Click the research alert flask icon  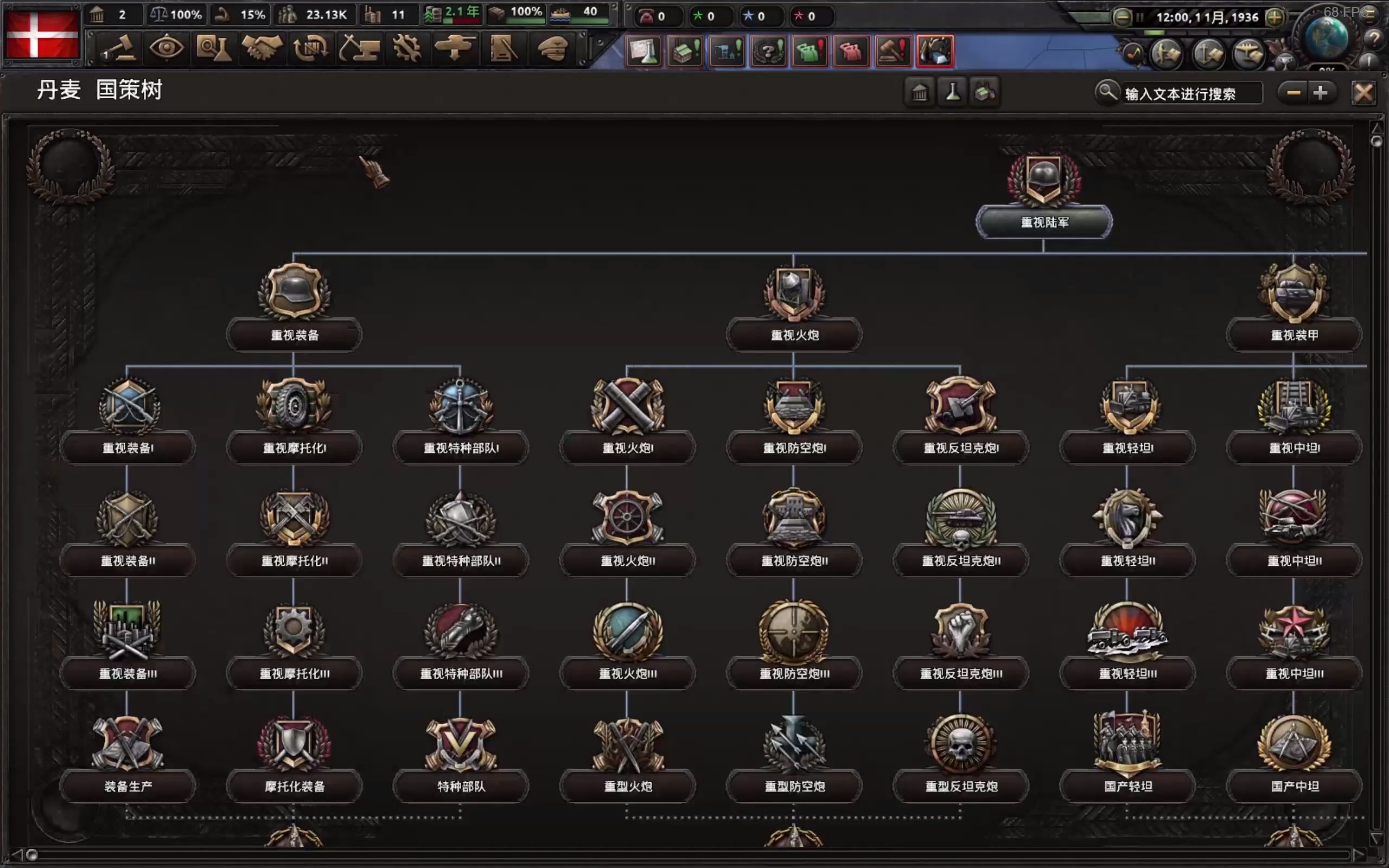pyautogui.click(x=643, y=52)
